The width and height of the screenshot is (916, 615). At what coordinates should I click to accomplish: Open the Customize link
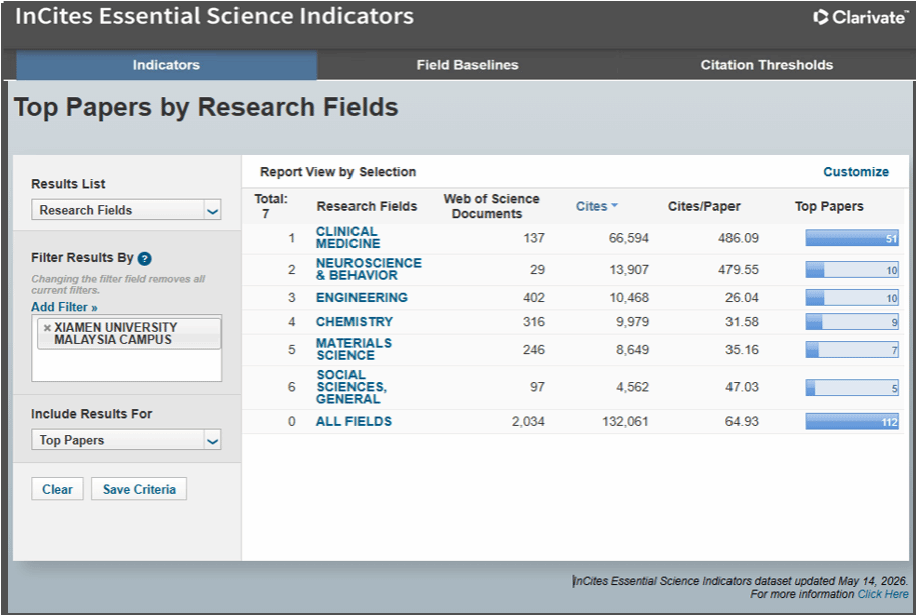pos(856,172)
